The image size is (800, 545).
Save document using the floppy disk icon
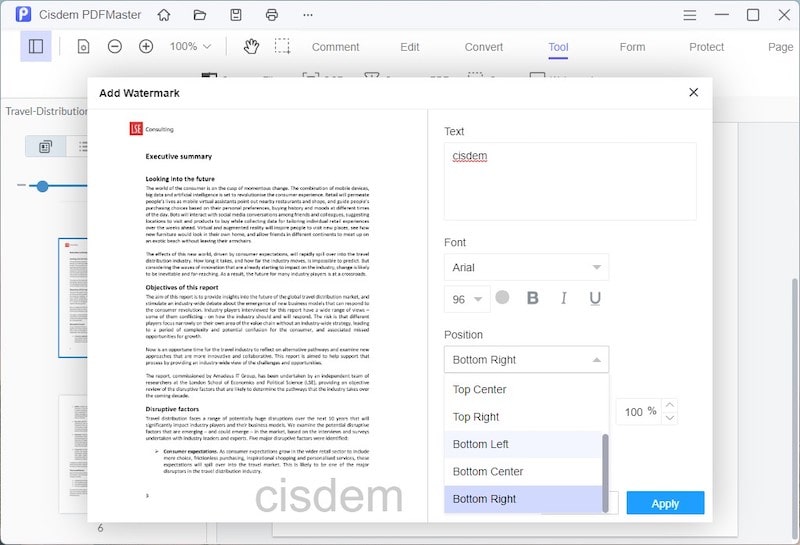click(236, 15)
